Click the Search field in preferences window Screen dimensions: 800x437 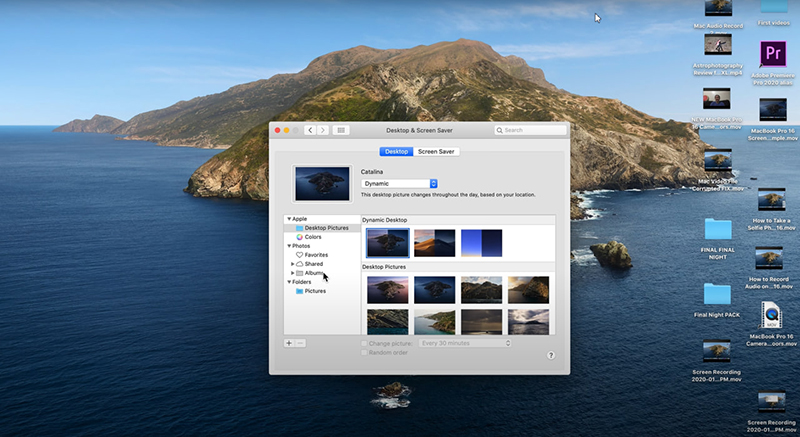click(x=532, y=130)
